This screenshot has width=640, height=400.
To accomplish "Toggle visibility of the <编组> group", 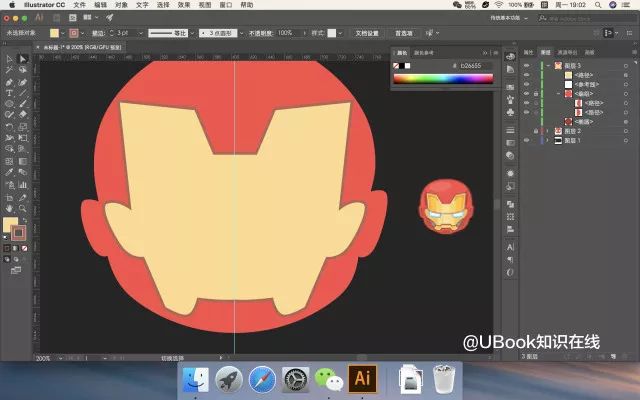I will 527,94.
